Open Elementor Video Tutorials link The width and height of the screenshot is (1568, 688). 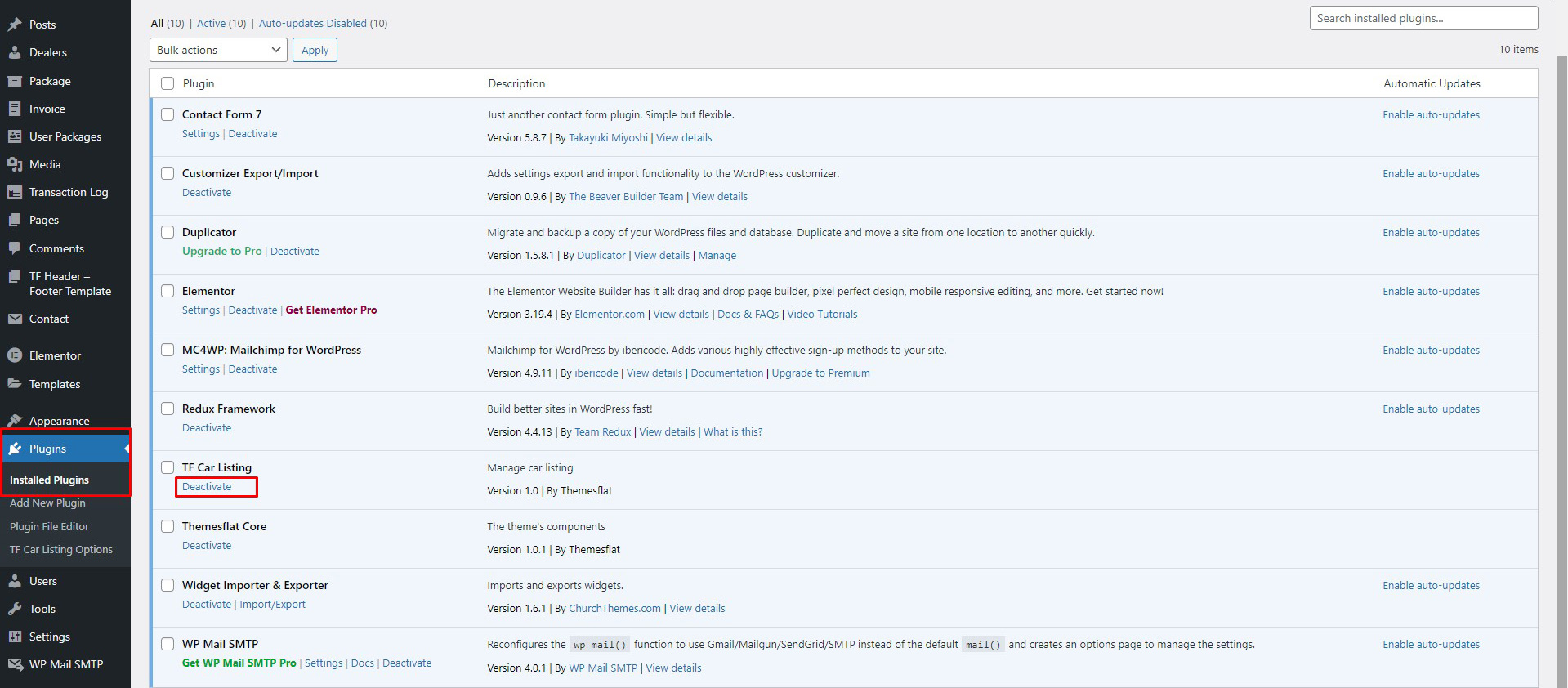coord(822,314)
